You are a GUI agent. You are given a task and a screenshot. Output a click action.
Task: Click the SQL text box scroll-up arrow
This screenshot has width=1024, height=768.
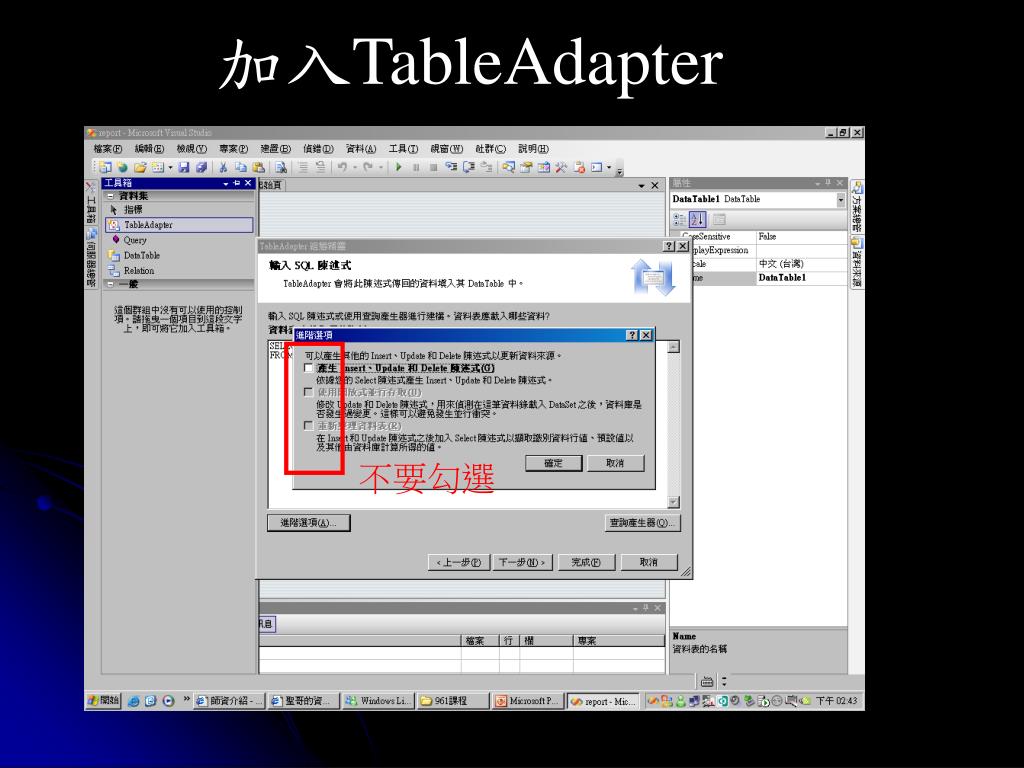pyautogui.click(x=673, y=347)
